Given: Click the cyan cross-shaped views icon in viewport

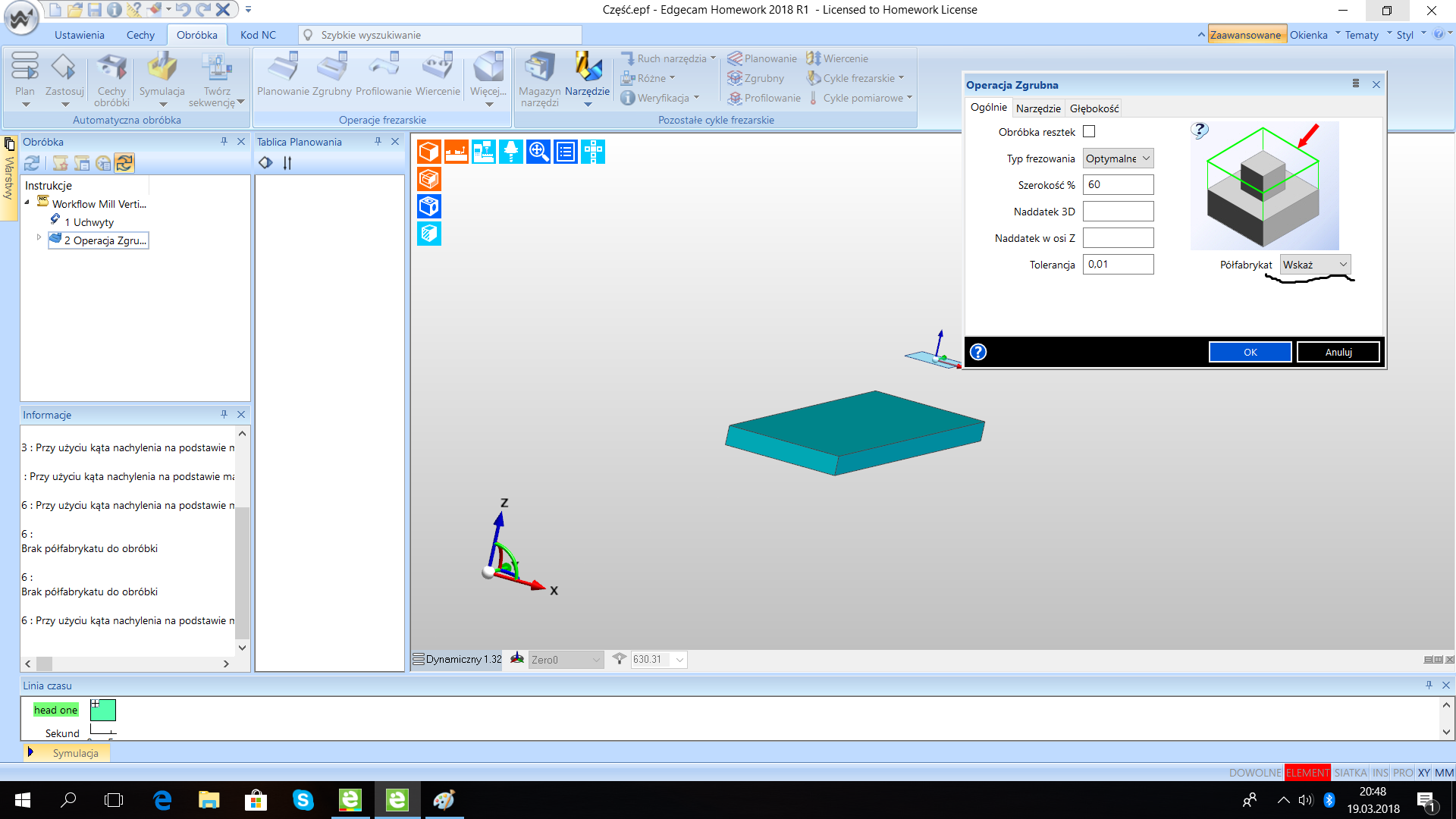Looking at the screenshot, I should [x=593, y=152].
